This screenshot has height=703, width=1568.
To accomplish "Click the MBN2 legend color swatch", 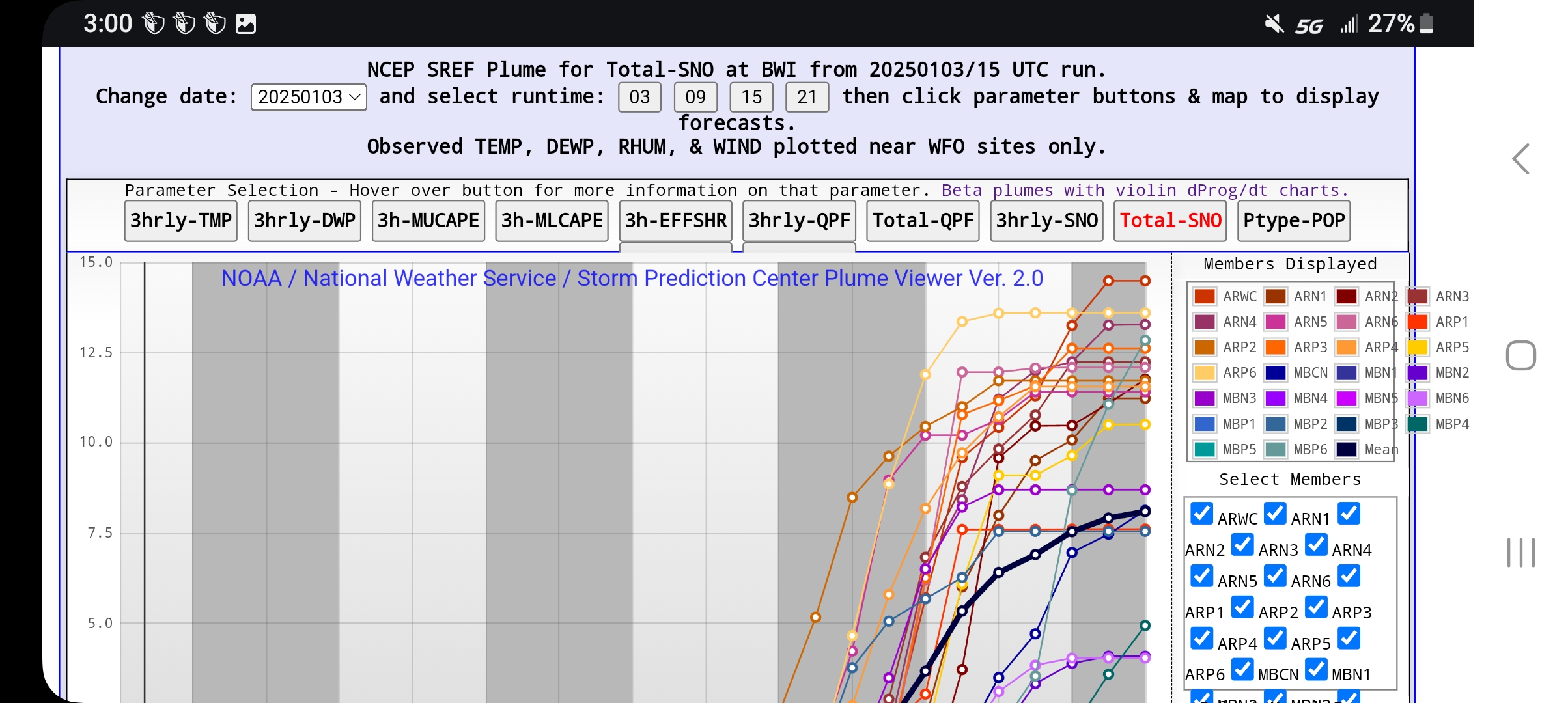I will [x=1418, y=373].
